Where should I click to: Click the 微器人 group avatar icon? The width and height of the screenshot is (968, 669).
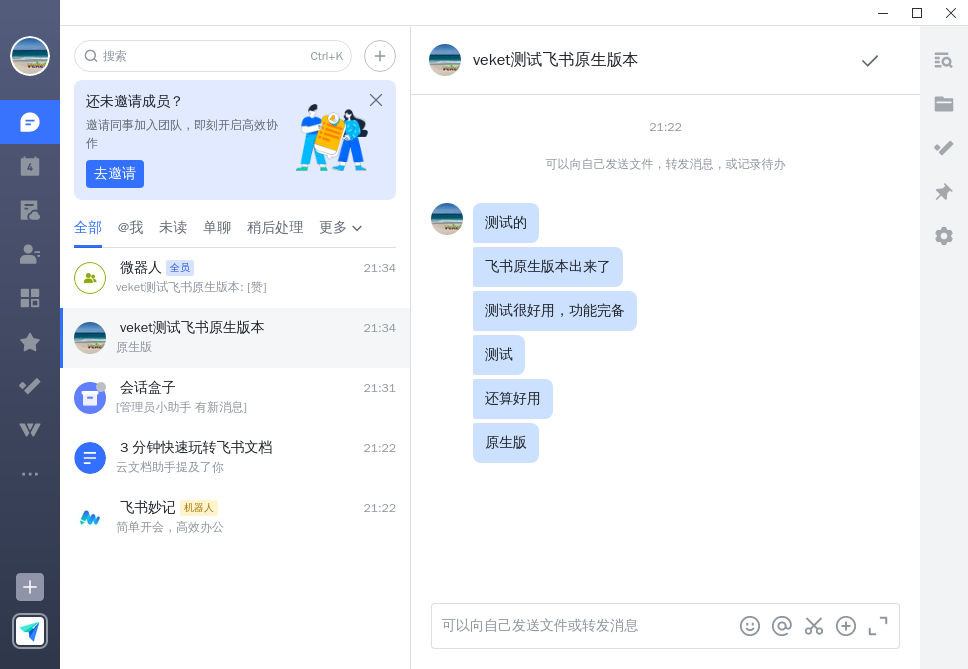(x=90, y=278)
